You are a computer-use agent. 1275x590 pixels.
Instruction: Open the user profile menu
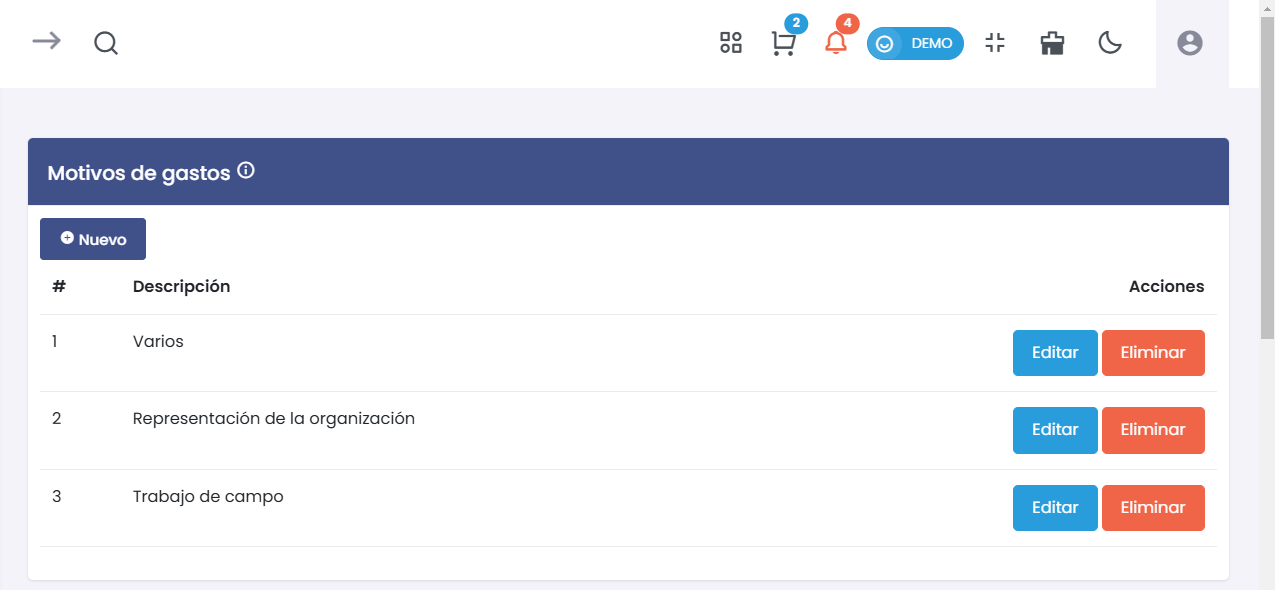click(1190, 43)
